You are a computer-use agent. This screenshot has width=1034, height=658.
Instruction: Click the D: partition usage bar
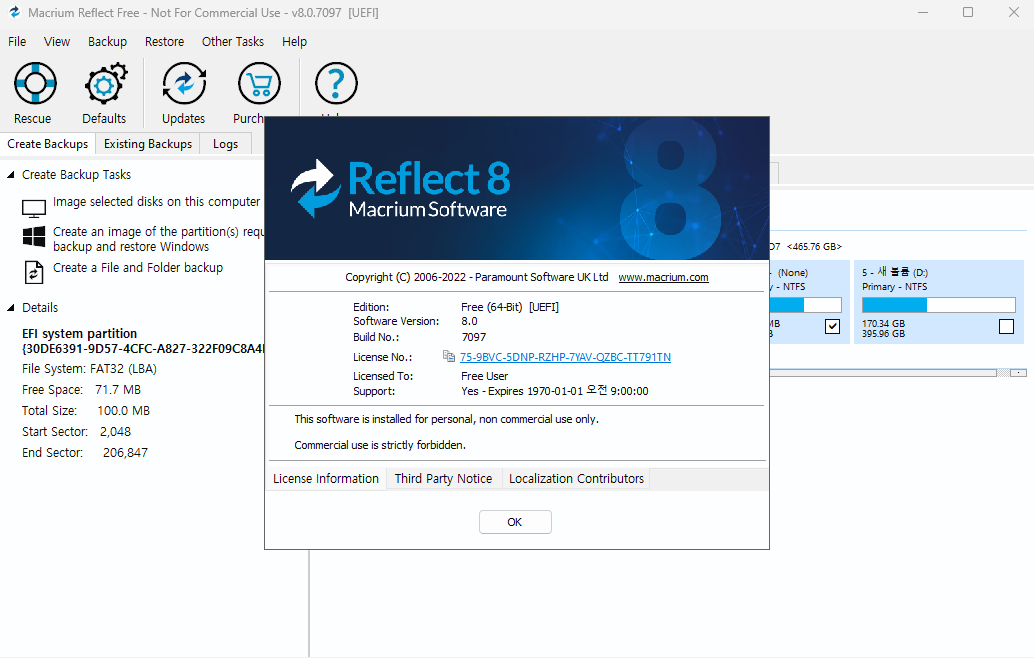[x=938, y=305]
